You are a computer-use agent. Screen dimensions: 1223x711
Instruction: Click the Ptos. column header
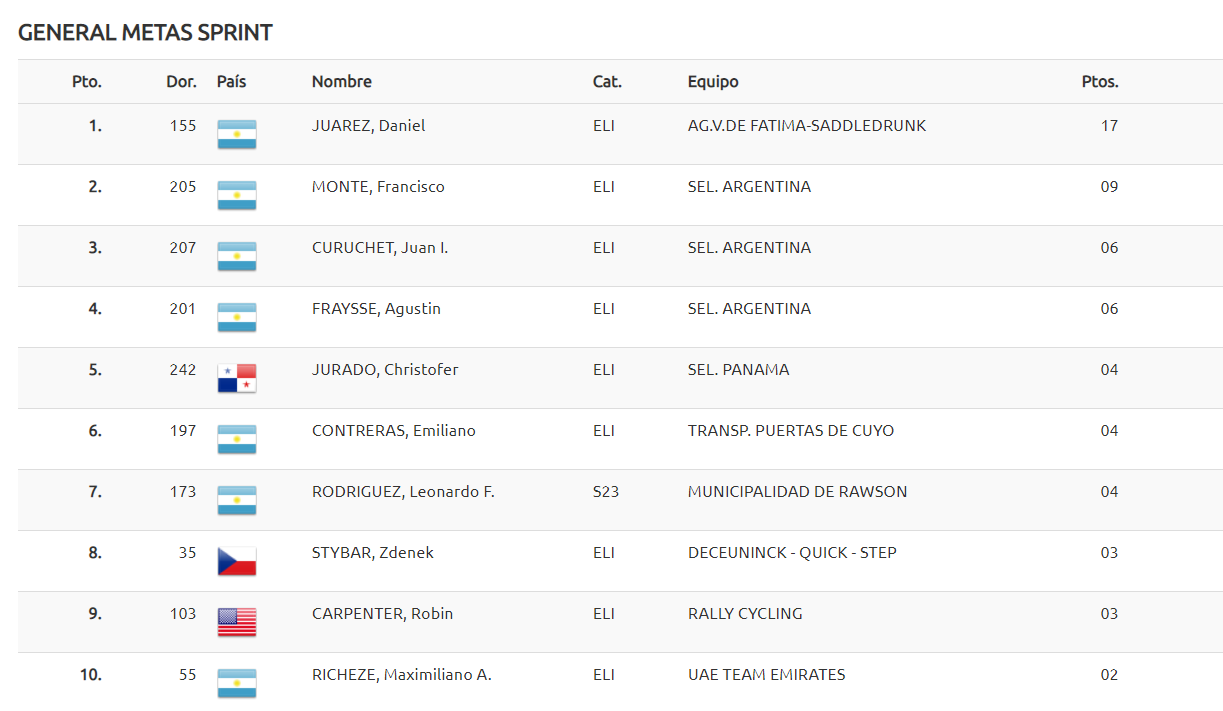[x=1100, y=82]
